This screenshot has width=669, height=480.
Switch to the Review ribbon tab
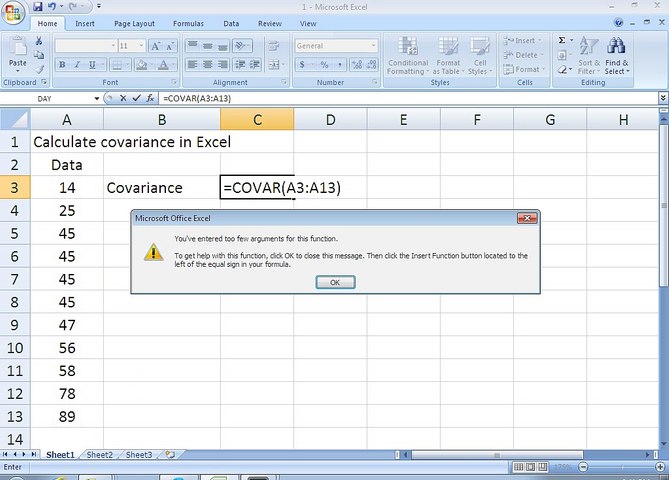point(270,23)
